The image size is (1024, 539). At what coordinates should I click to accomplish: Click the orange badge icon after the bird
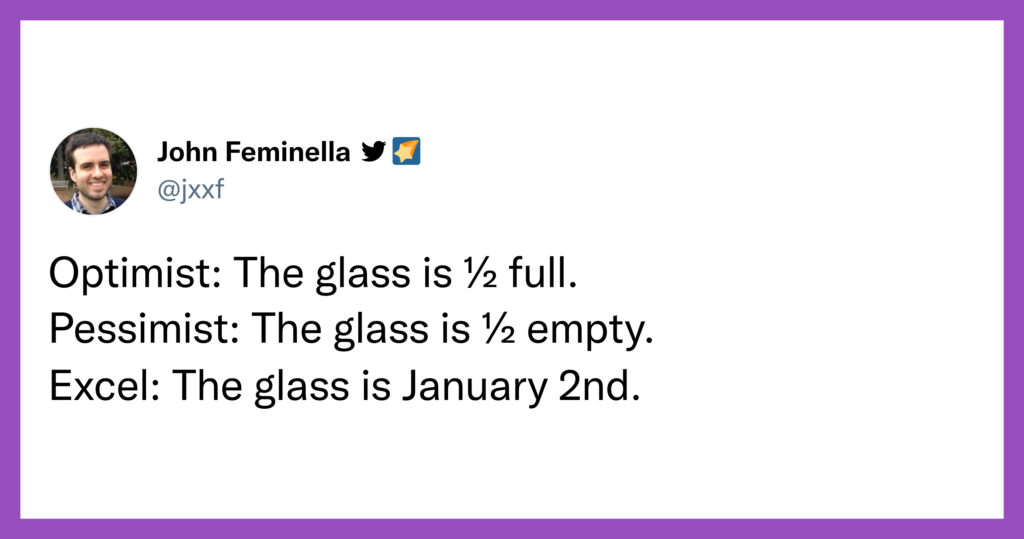406,152
